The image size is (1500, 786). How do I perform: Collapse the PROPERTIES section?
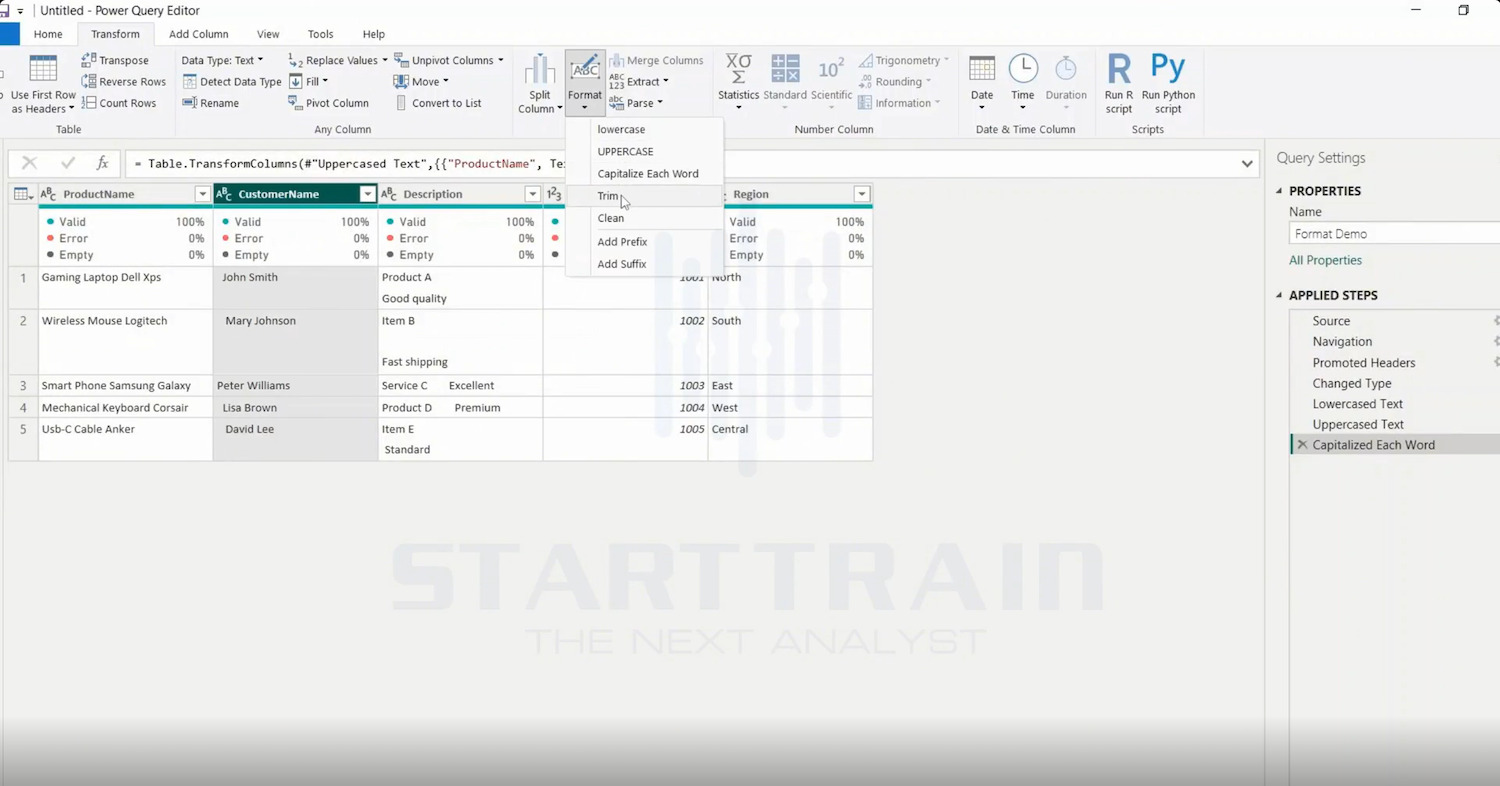point(1279,191)
